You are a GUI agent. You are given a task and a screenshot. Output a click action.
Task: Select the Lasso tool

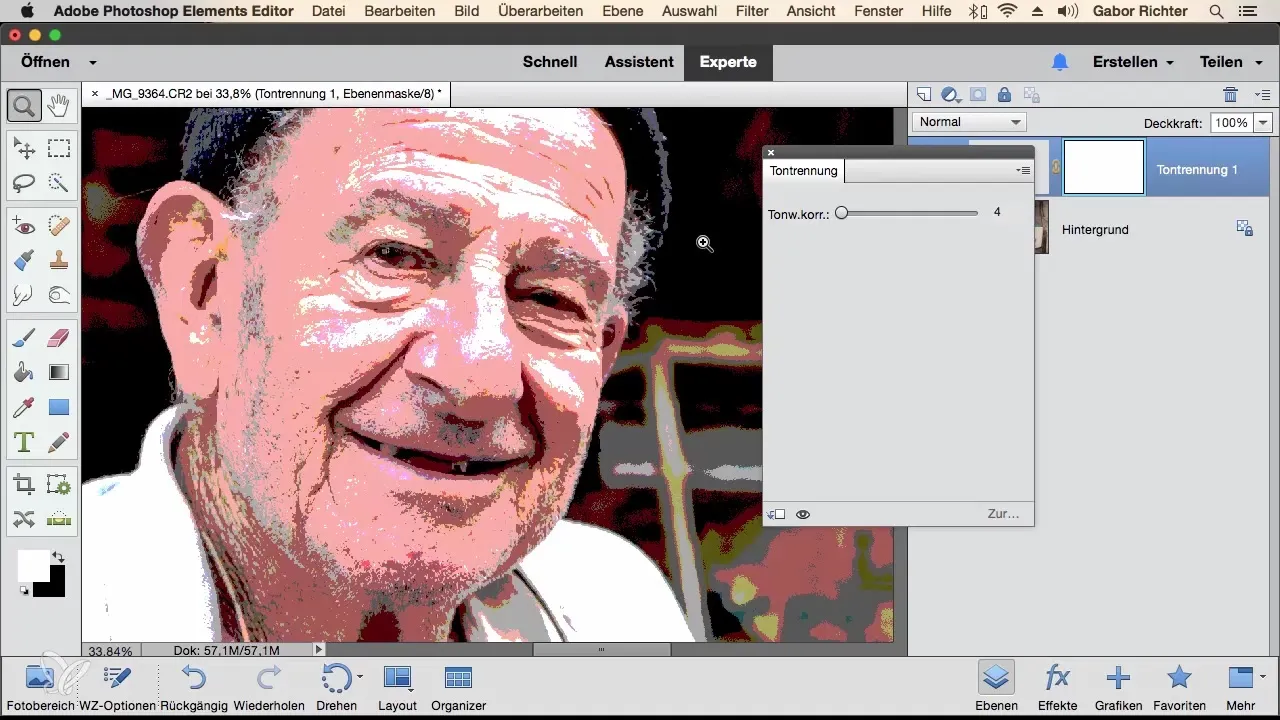coord(24,183)
